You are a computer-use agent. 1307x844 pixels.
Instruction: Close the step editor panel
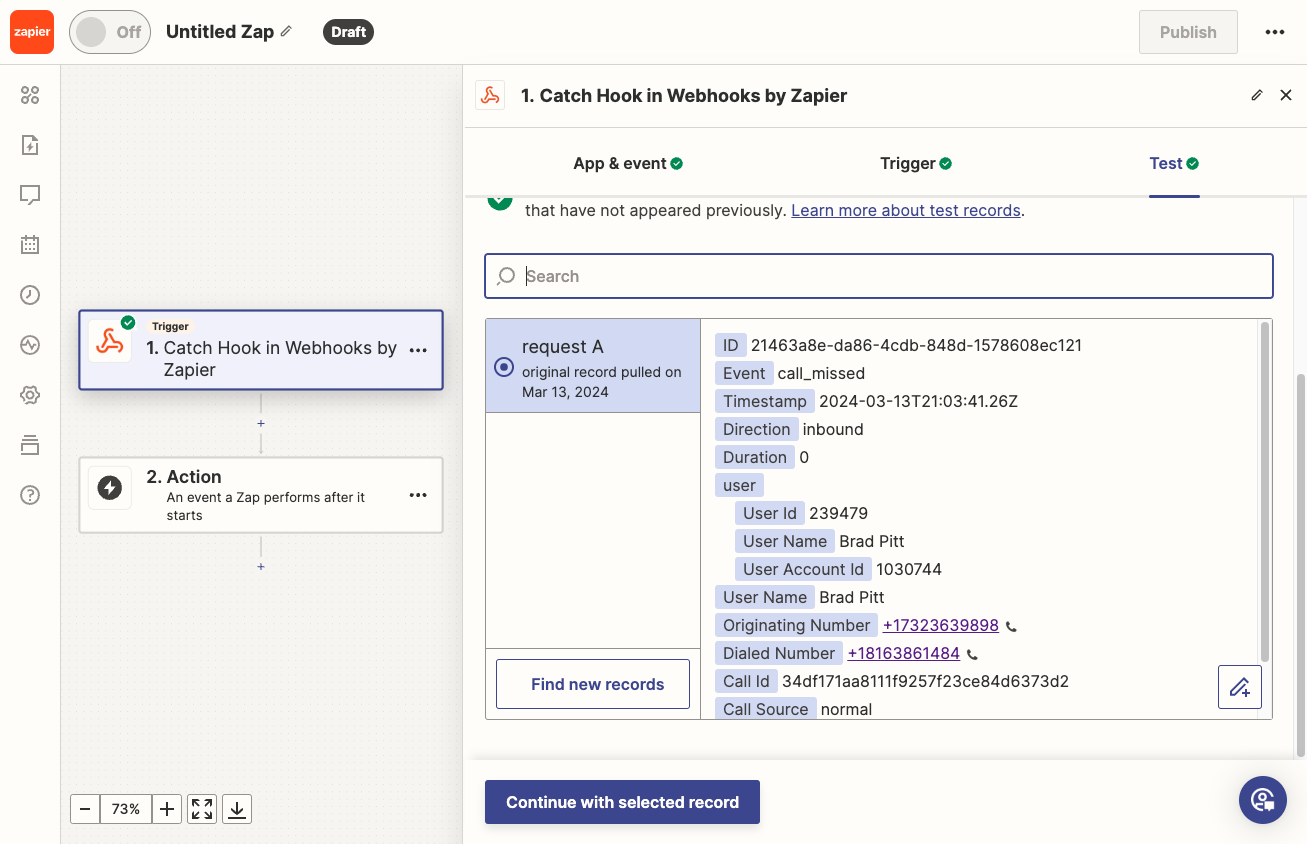[x=1286, y=95]
